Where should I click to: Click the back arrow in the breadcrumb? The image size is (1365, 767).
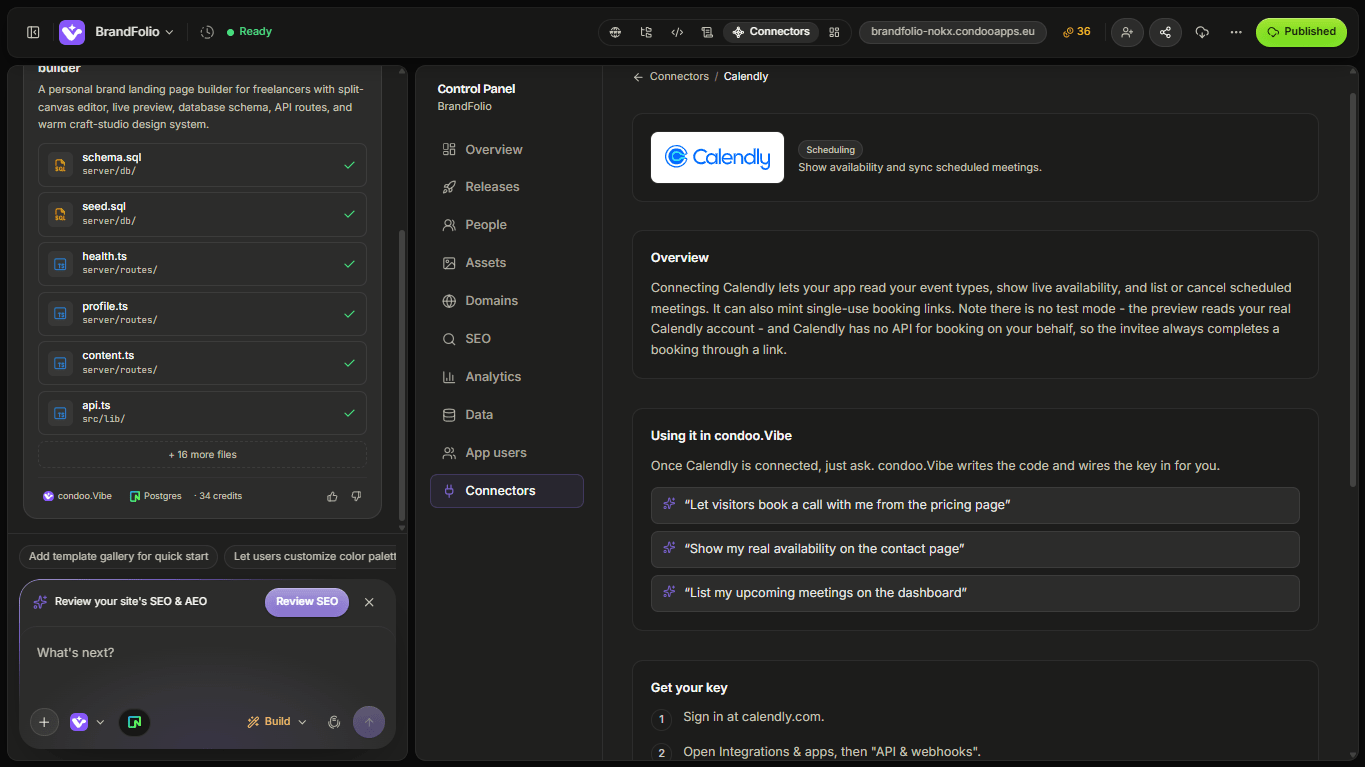(x=638, y=77)
